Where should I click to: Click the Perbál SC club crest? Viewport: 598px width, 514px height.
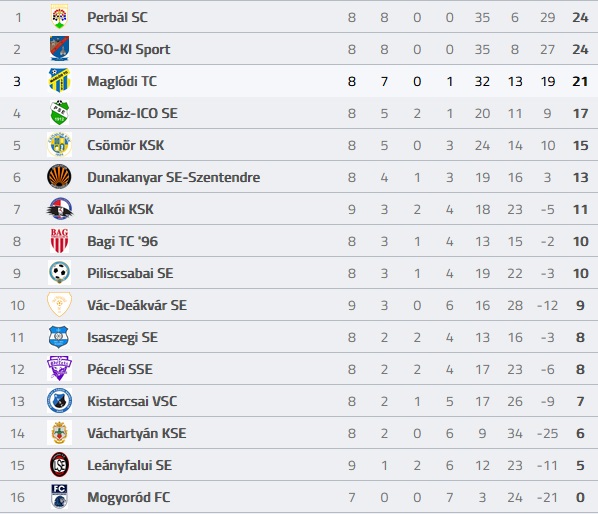point(59,17)
